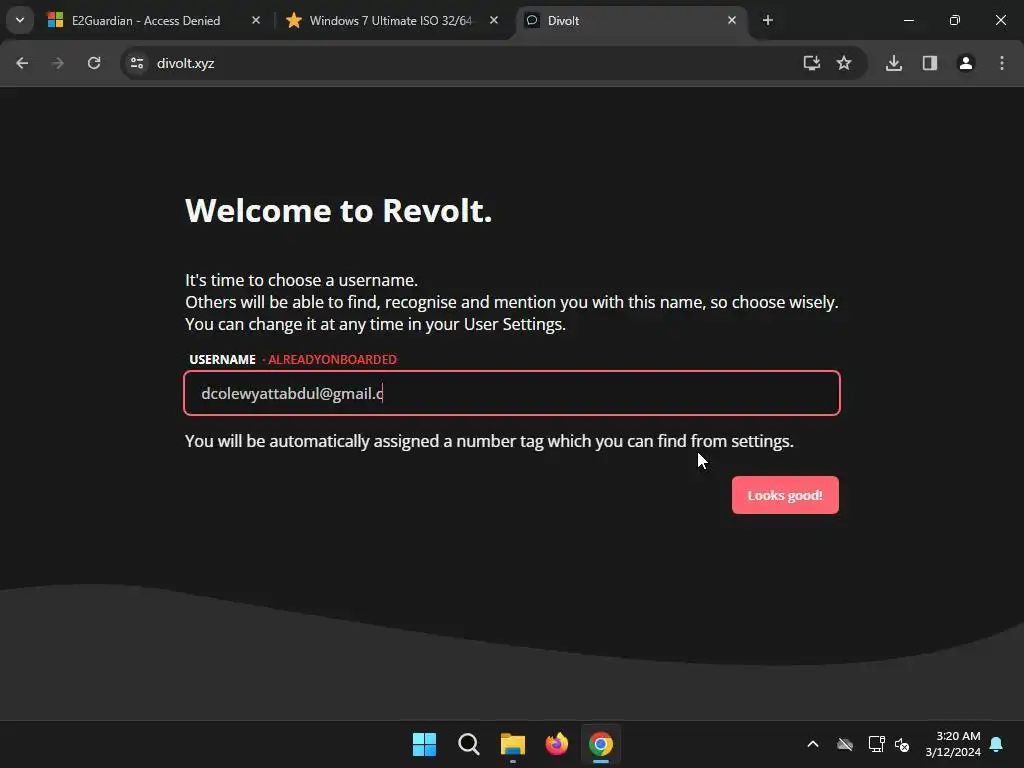Click the number tag notice text
Image resolution: width=1024 pixels, height=768 pixels.
(x=489, y=441)
